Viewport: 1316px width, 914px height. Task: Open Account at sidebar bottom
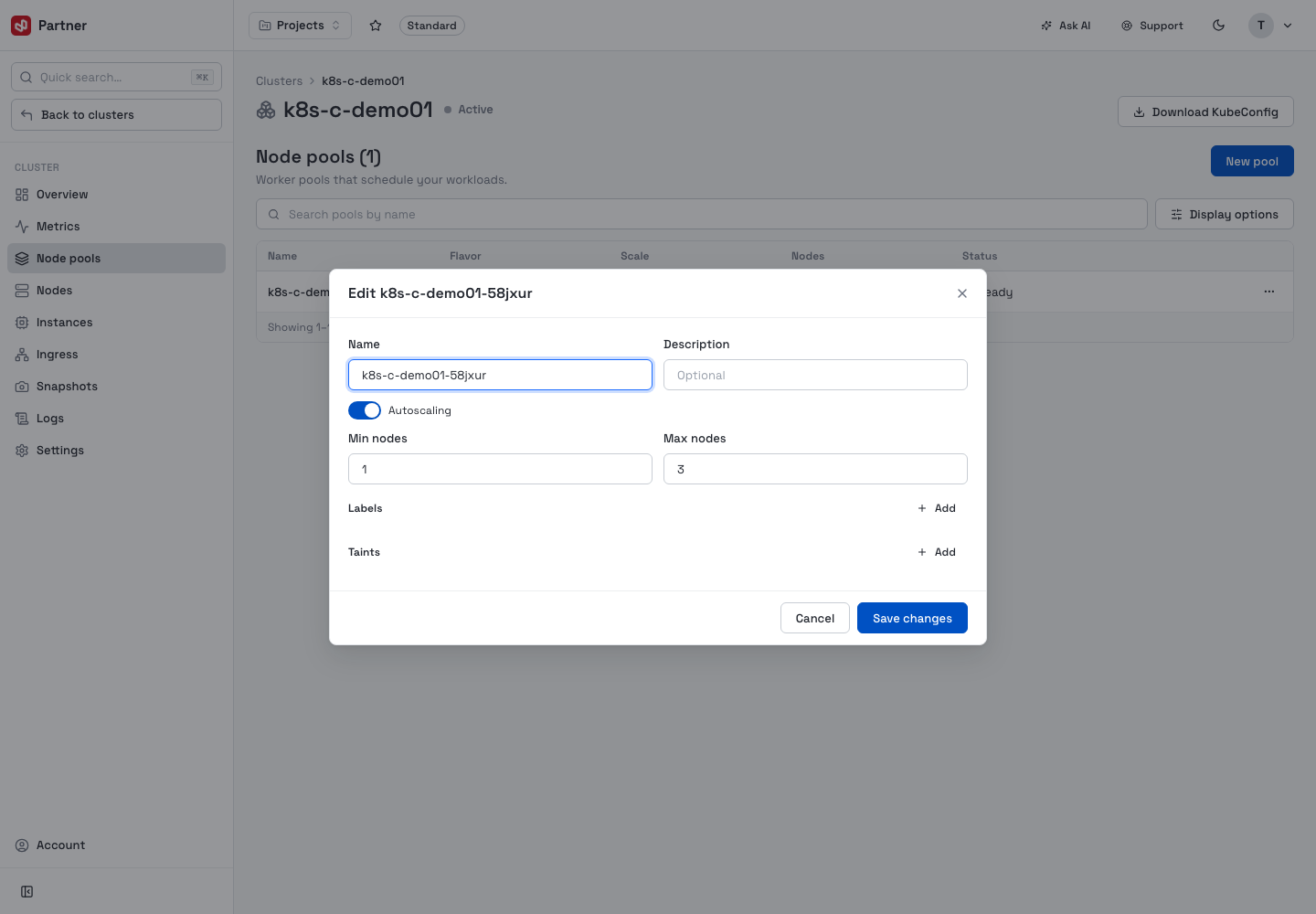pyautogui.click(x=116, y=845)
